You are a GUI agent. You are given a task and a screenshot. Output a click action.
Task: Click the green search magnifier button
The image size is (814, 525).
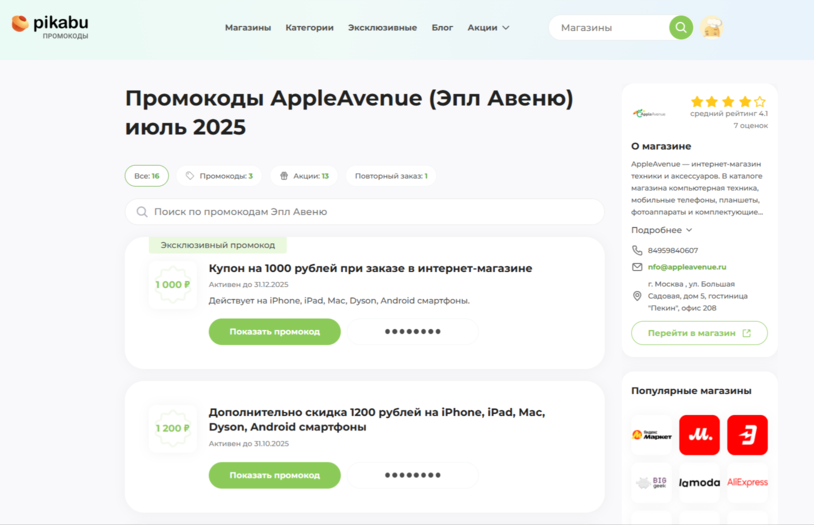coord(681,28)
